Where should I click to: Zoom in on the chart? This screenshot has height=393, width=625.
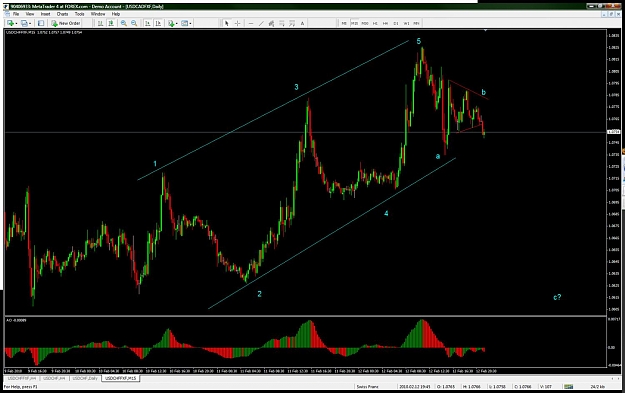pyautogui.click(x=124, y=24)
